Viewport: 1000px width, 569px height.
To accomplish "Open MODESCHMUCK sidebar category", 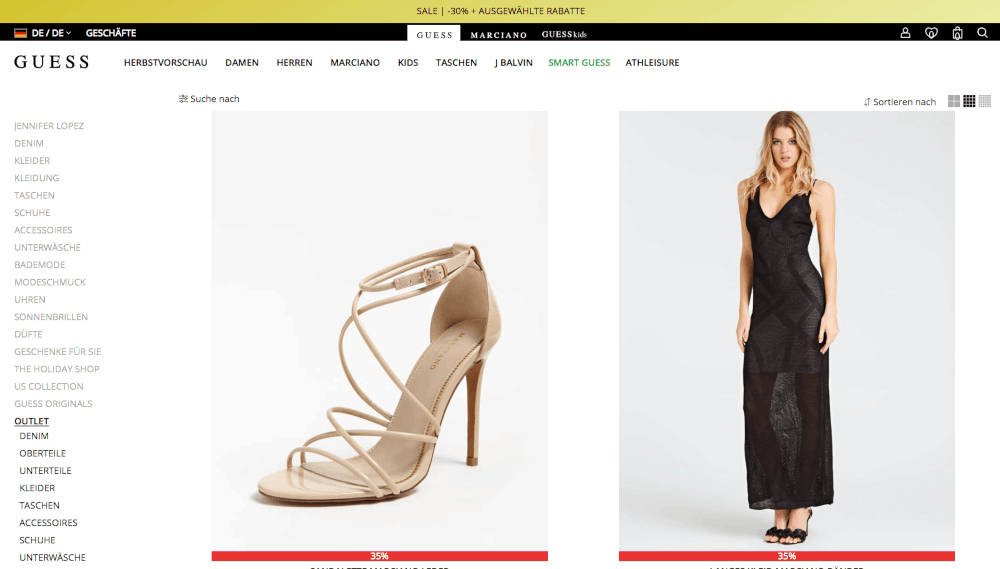I will click(50, 282).
